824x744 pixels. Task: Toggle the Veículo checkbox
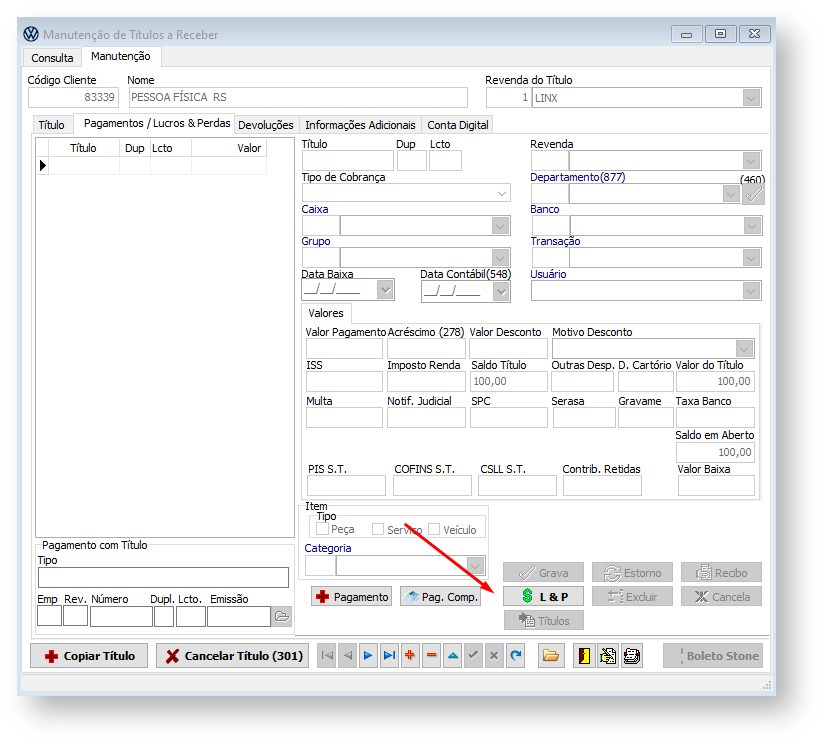[x=434, y=529]
